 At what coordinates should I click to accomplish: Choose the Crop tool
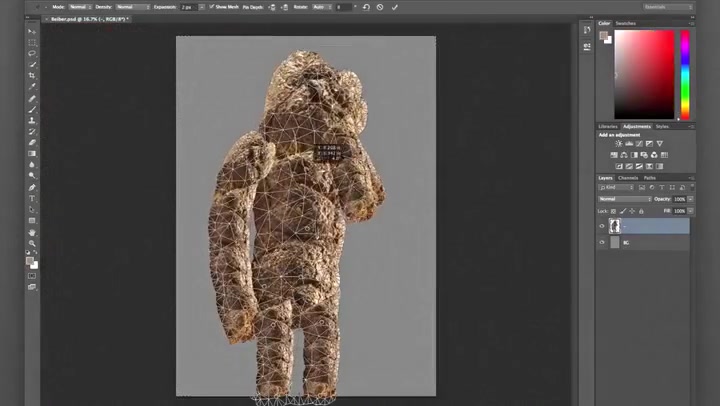[32, 75]
